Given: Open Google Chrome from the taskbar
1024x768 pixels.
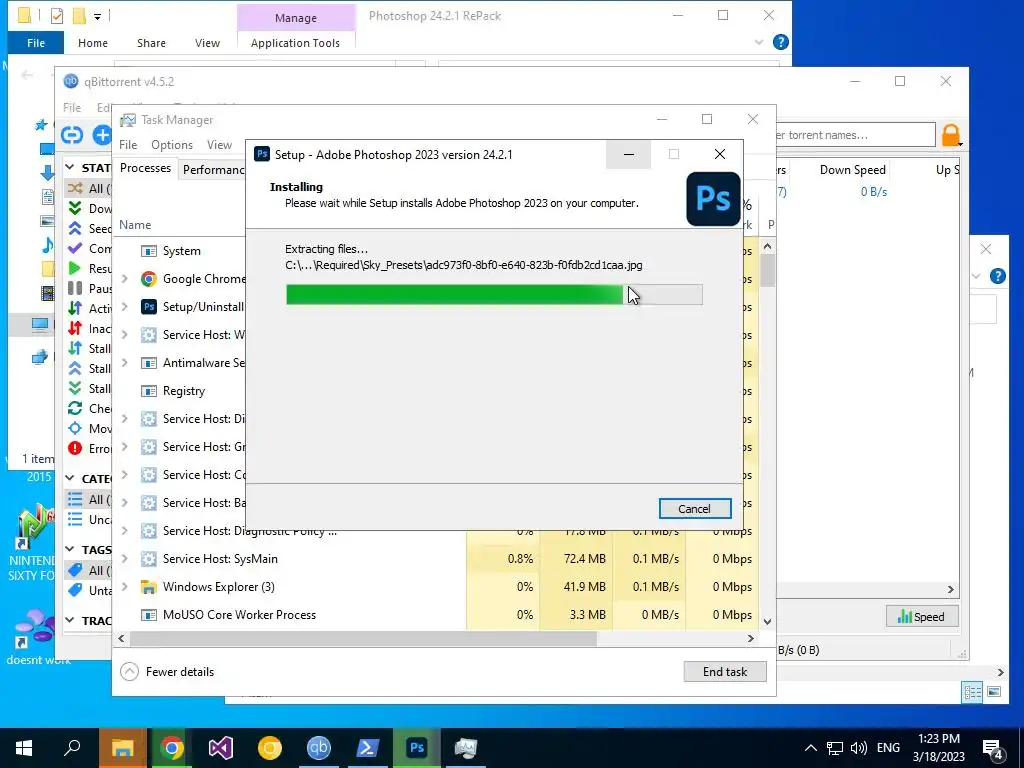Looking at the screenshot, I should click(172, 748).
